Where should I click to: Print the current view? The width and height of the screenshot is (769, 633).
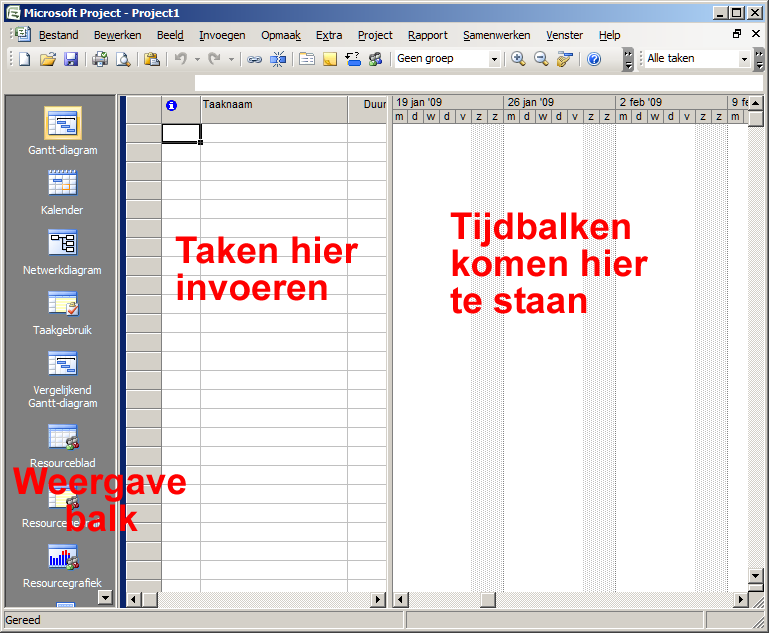point(100,59)
